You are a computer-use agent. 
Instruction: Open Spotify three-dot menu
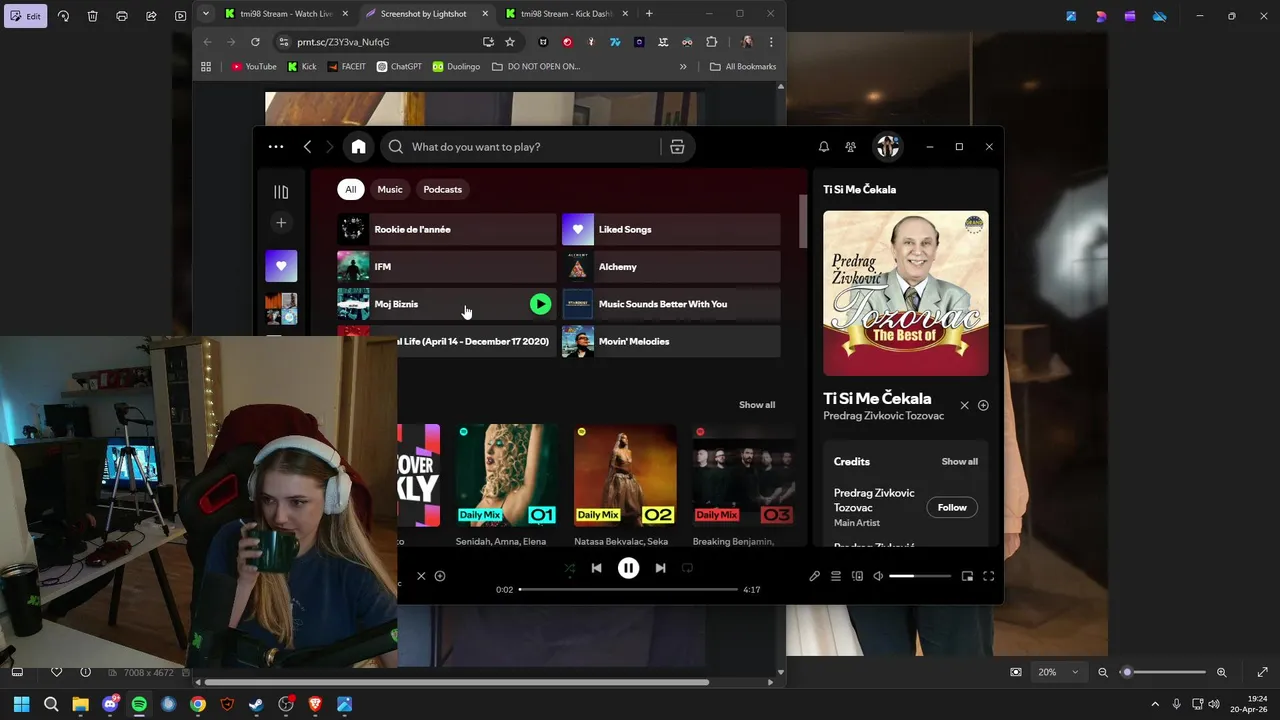[276, 147]
